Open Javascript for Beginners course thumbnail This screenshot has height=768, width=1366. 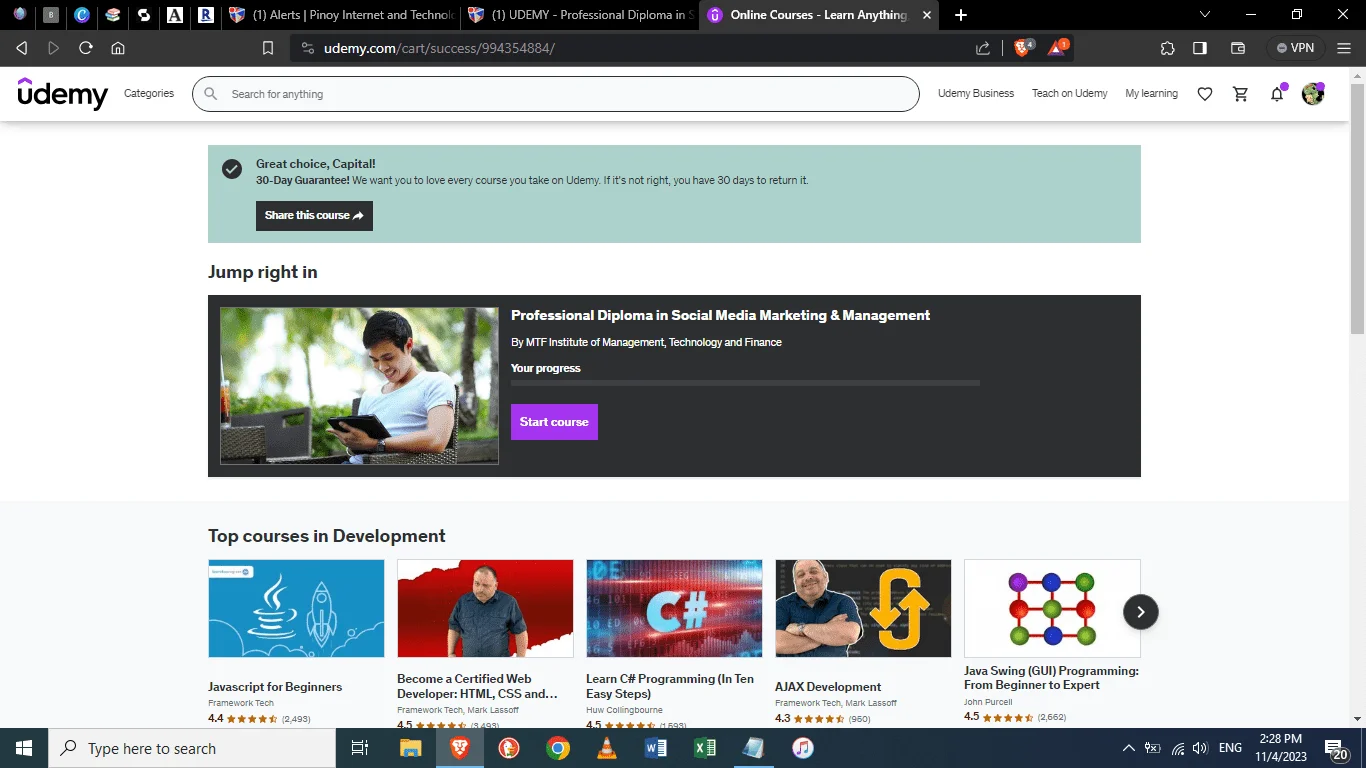pos(296,608)
